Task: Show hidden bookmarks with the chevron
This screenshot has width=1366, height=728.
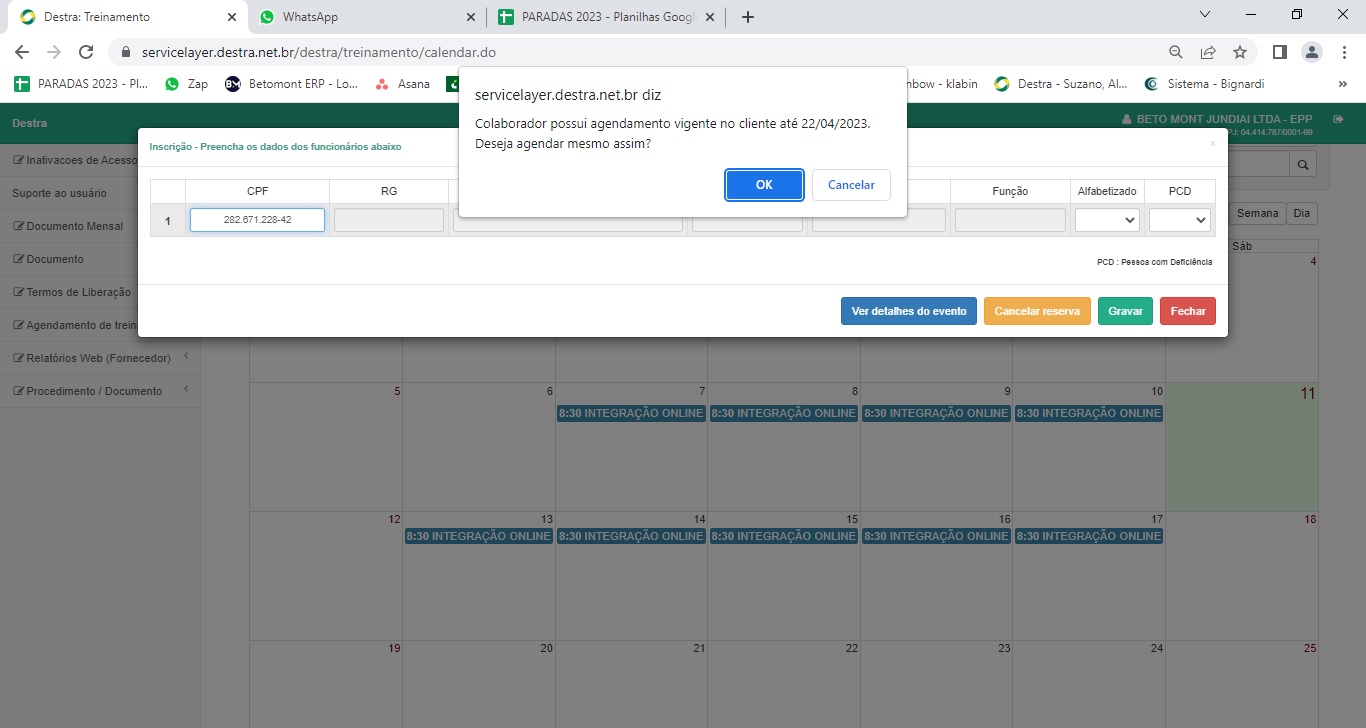Action: 1342,84
